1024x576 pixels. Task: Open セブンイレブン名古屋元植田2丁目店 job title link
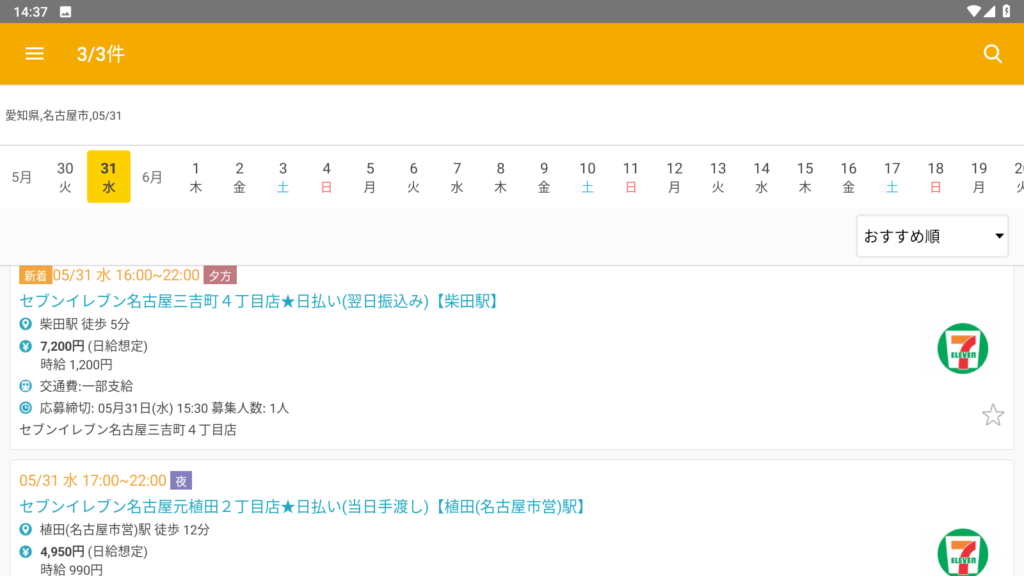pos(303,506)
